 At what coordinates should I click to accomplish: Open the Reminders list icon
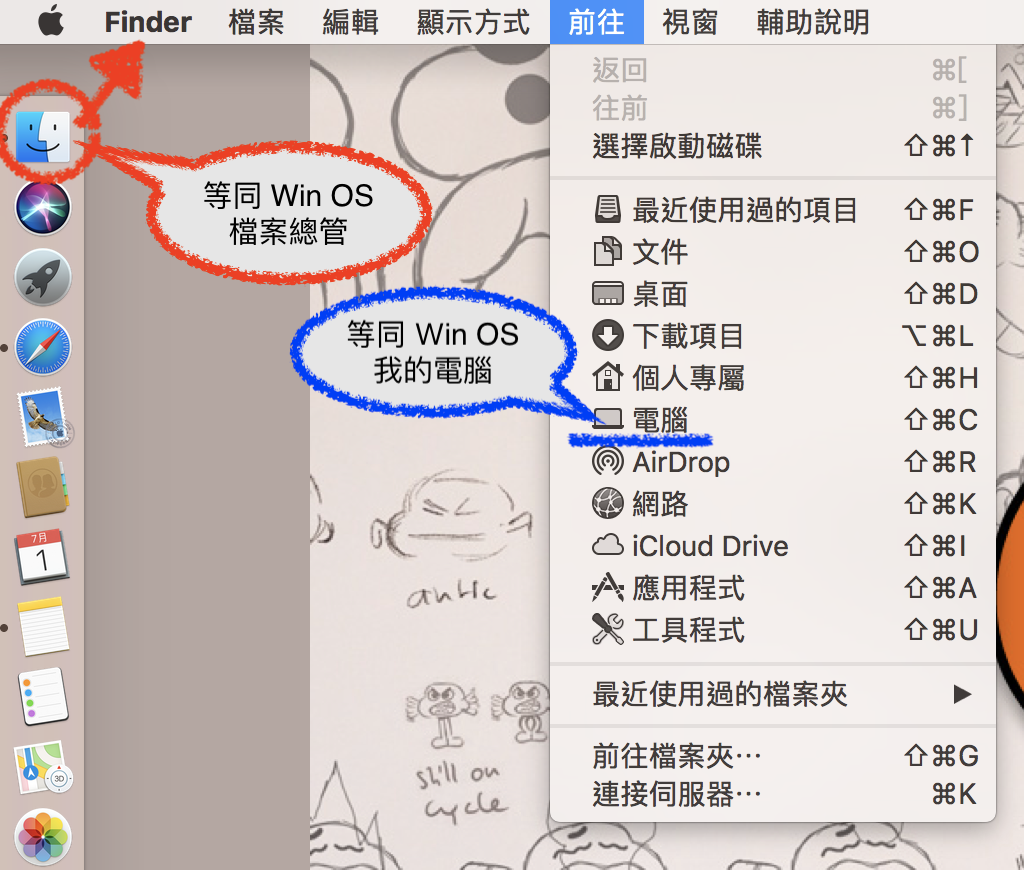coord(43,696)
